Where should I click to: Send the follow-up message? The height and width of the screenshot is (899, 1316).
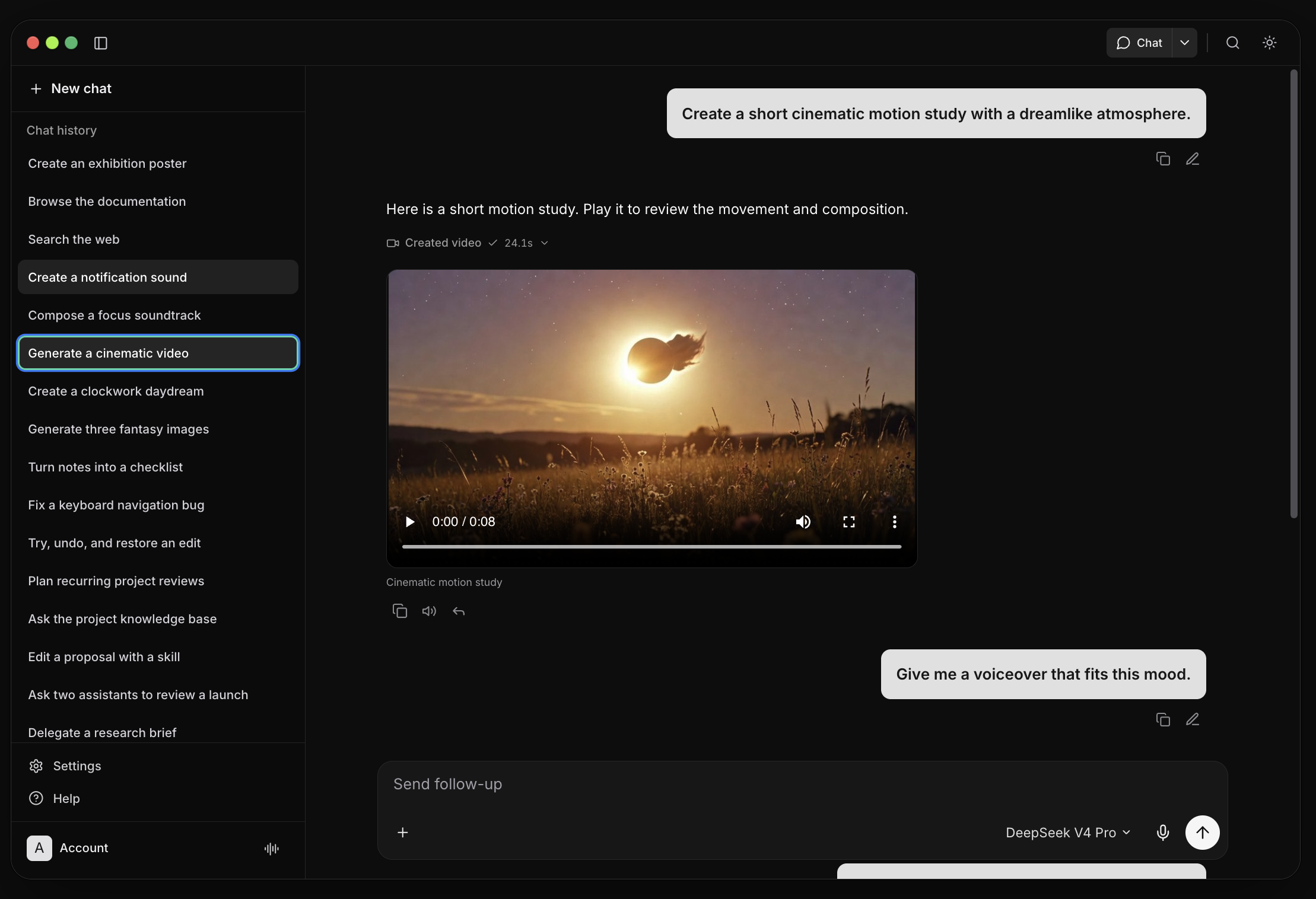[x=1203, y=833]
